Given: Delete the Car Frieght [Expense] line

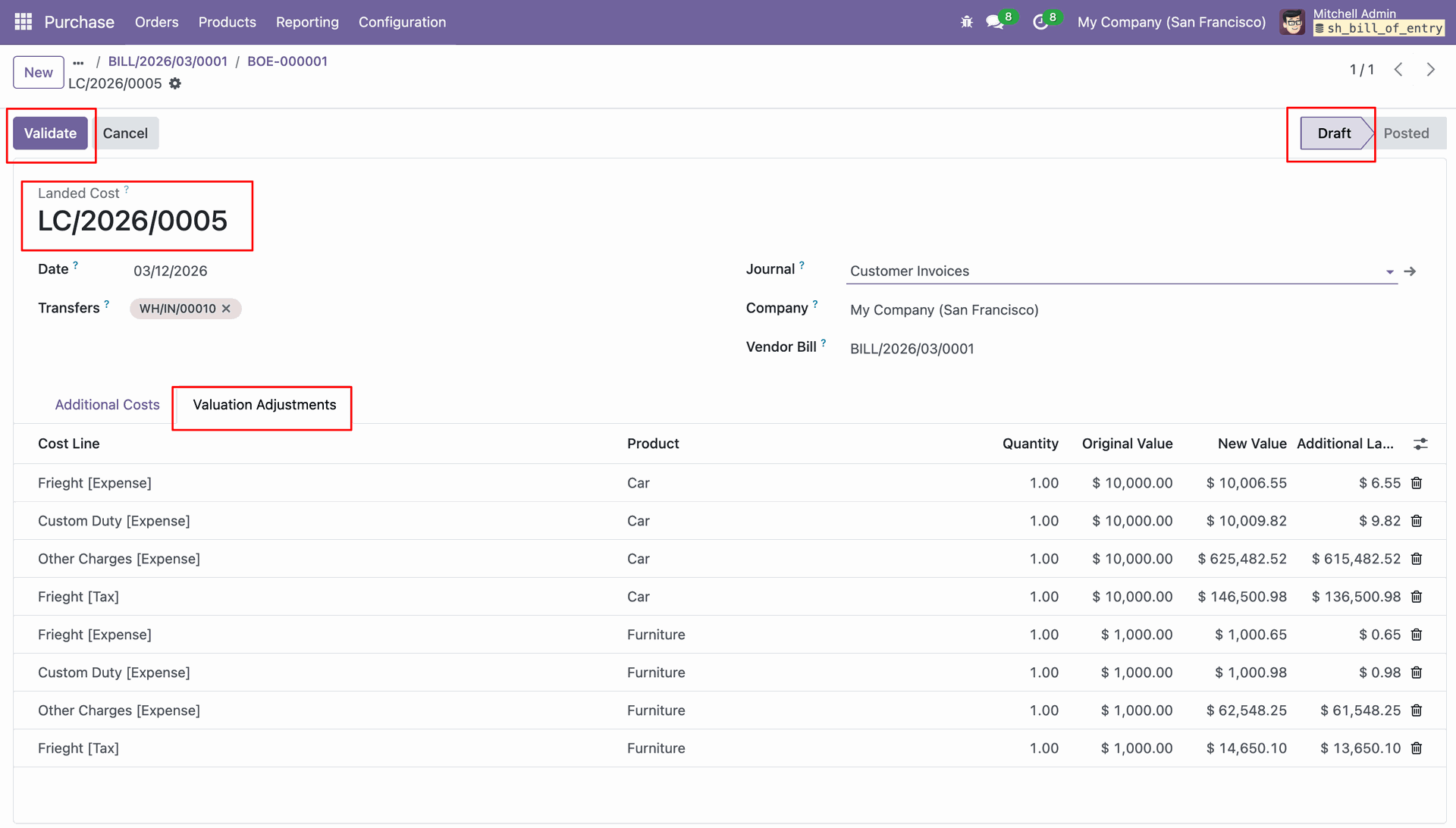Looking at the screenshot, I should coord(1416,483).
